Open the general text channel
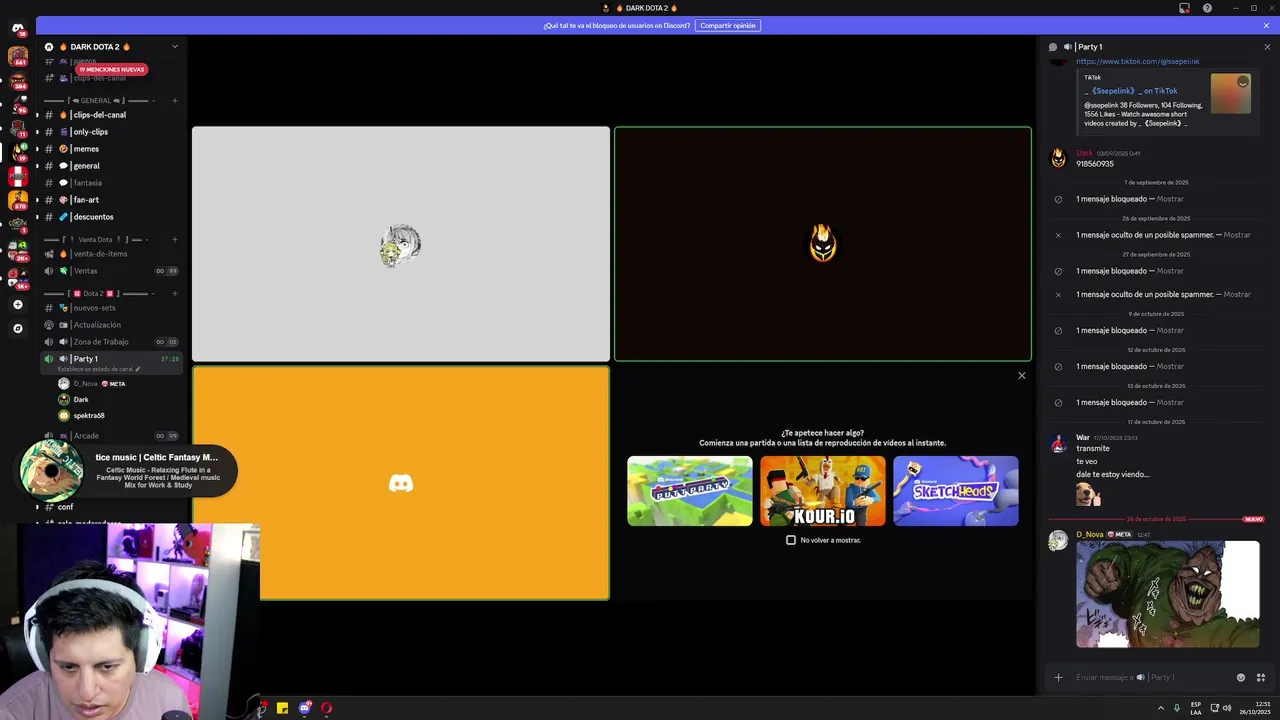 click(x=112, y=166)
